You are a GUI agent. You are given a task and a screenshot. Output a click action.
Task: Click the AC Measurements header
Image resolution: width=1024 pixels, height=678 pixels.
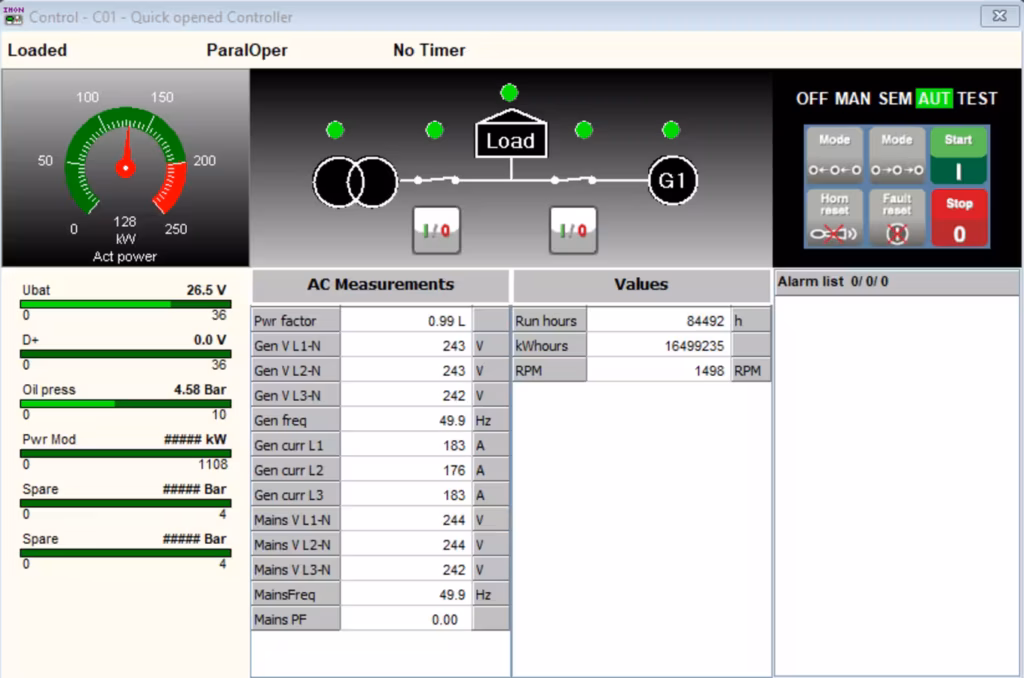click(x=380, y=285)
